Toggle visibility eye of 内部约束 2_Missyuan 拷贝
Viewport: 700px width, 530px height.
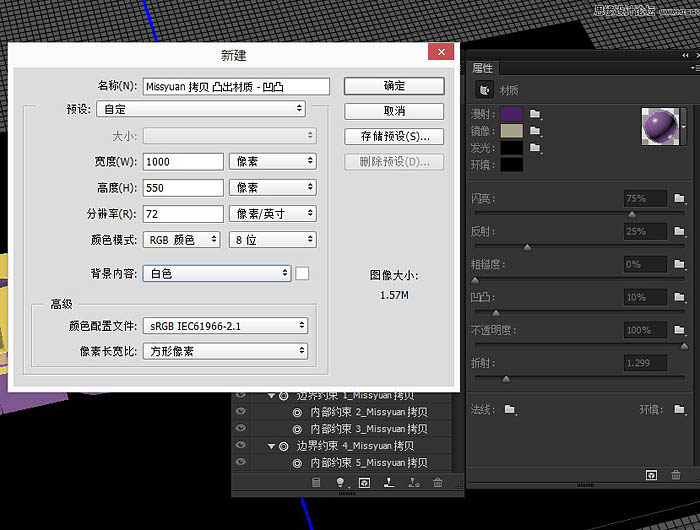[x=241, y=411]
